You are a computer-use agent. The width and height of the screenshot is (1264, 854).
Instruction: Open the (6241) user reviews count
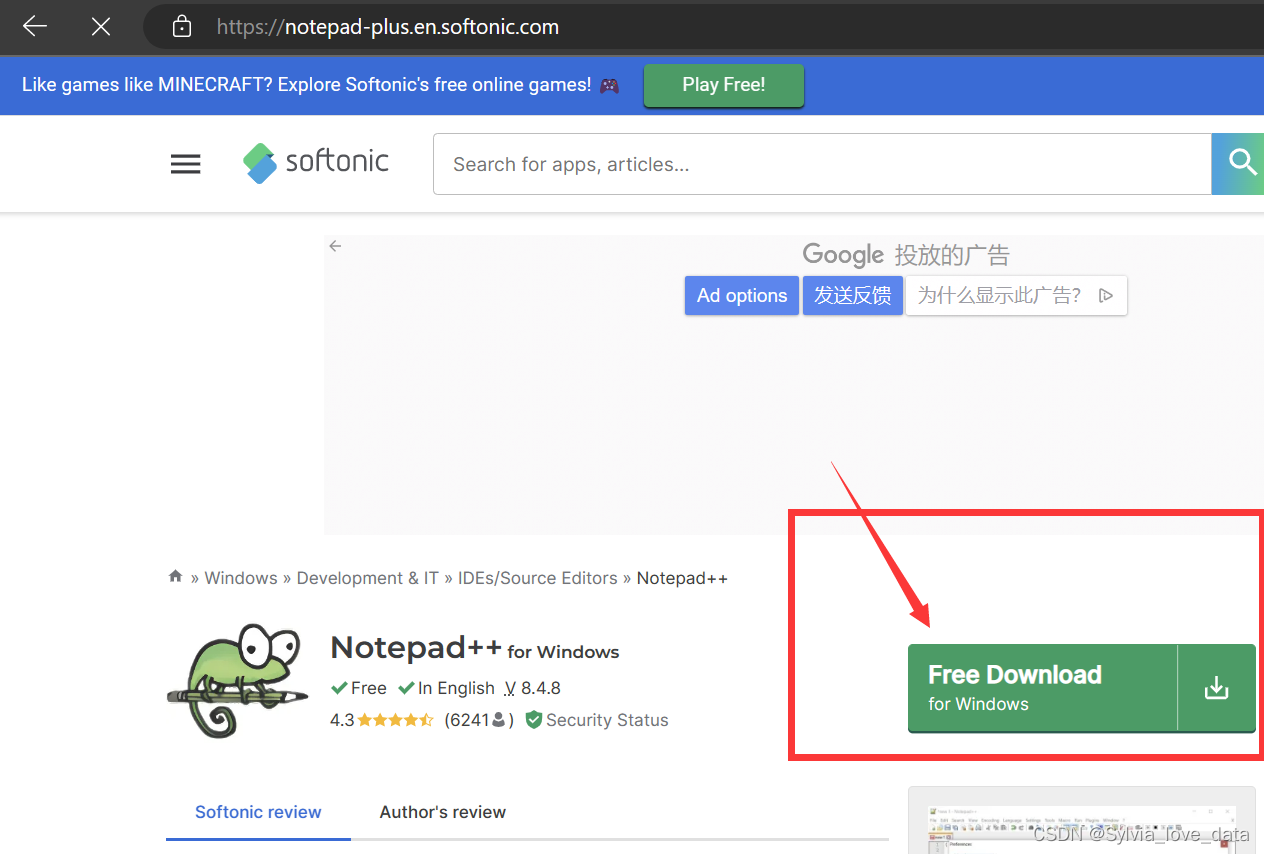(x=479, y=720)
